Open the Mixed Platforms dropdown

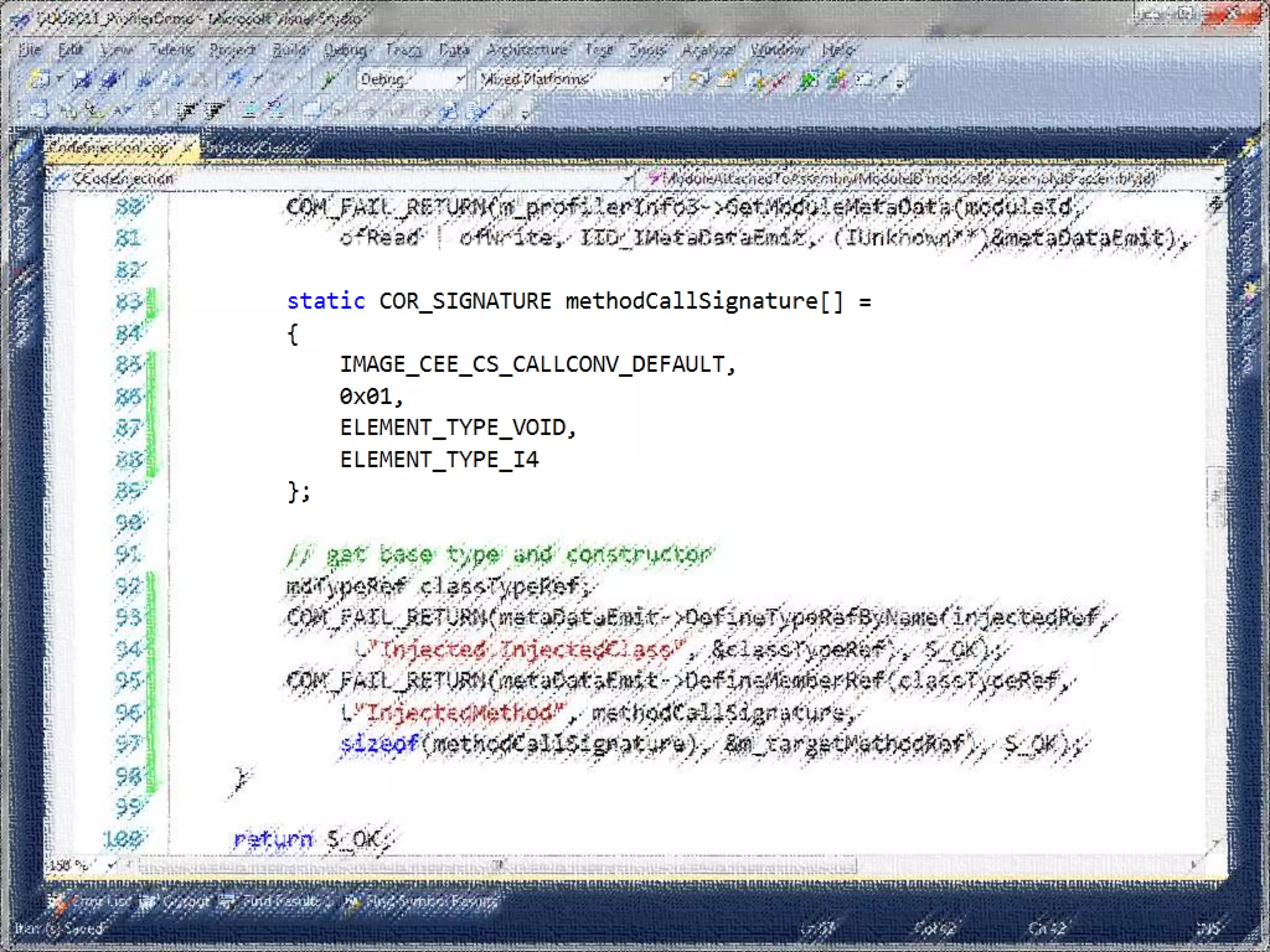[x=665, y=79]
